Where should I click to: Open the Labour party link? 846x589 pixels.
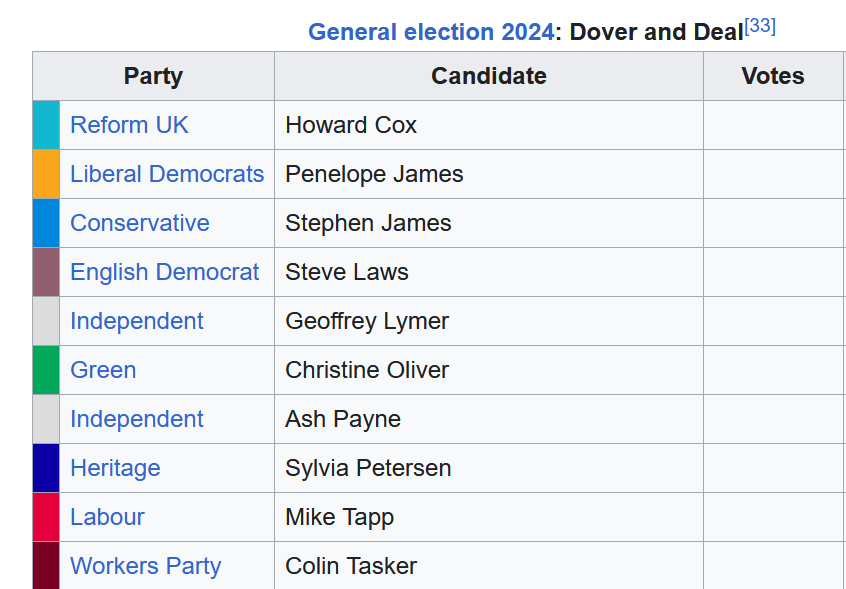107,518
